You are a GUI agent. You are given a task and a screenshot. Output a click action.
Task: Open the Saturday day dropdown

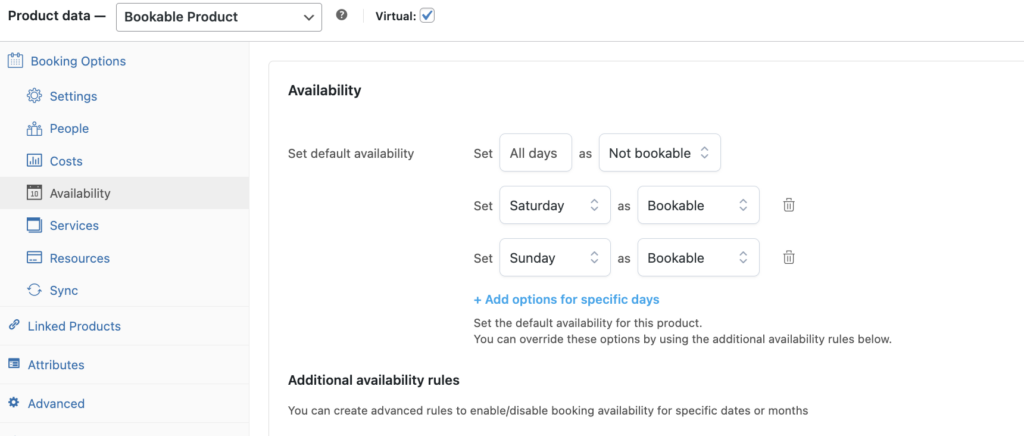tap(554, 205)
